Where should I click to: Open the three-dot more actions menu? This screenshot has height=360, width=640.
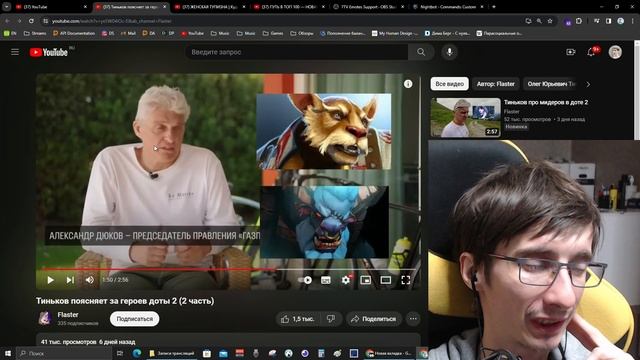click(x=413, y=319)
